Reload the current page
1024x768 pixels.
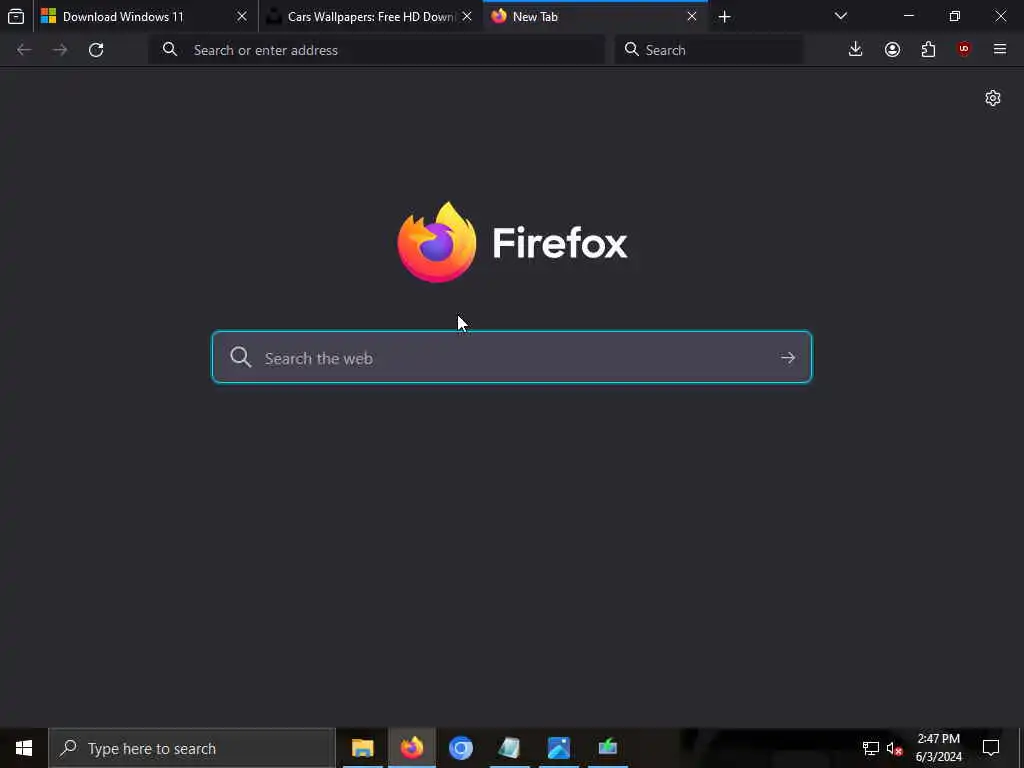pos(96,50)
